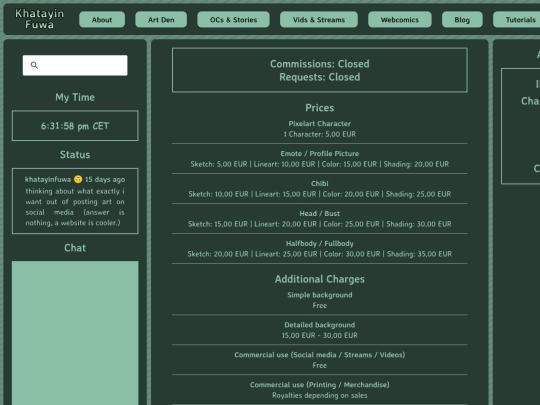Focus the search input field

pos(75,65)
